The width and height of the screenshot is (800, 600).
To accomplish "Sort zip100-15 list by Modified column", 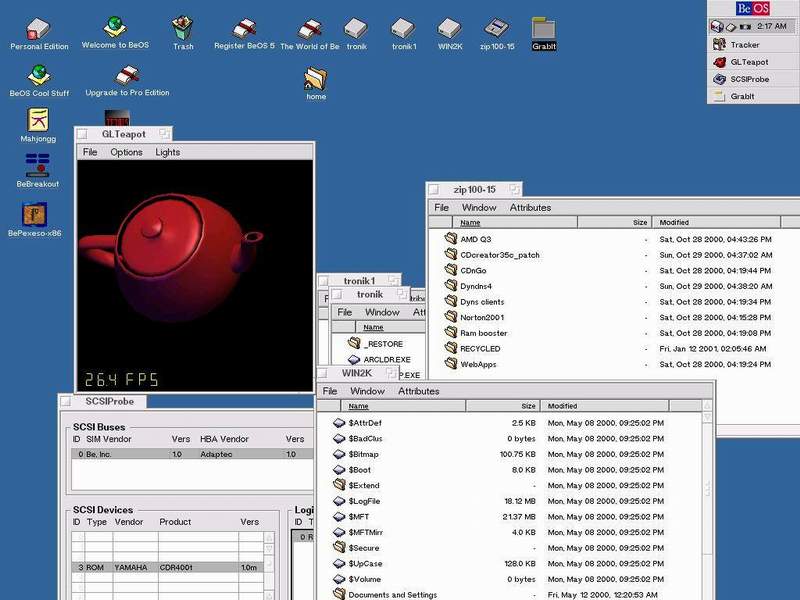I will pyautogui.click(x=716, y=222).
